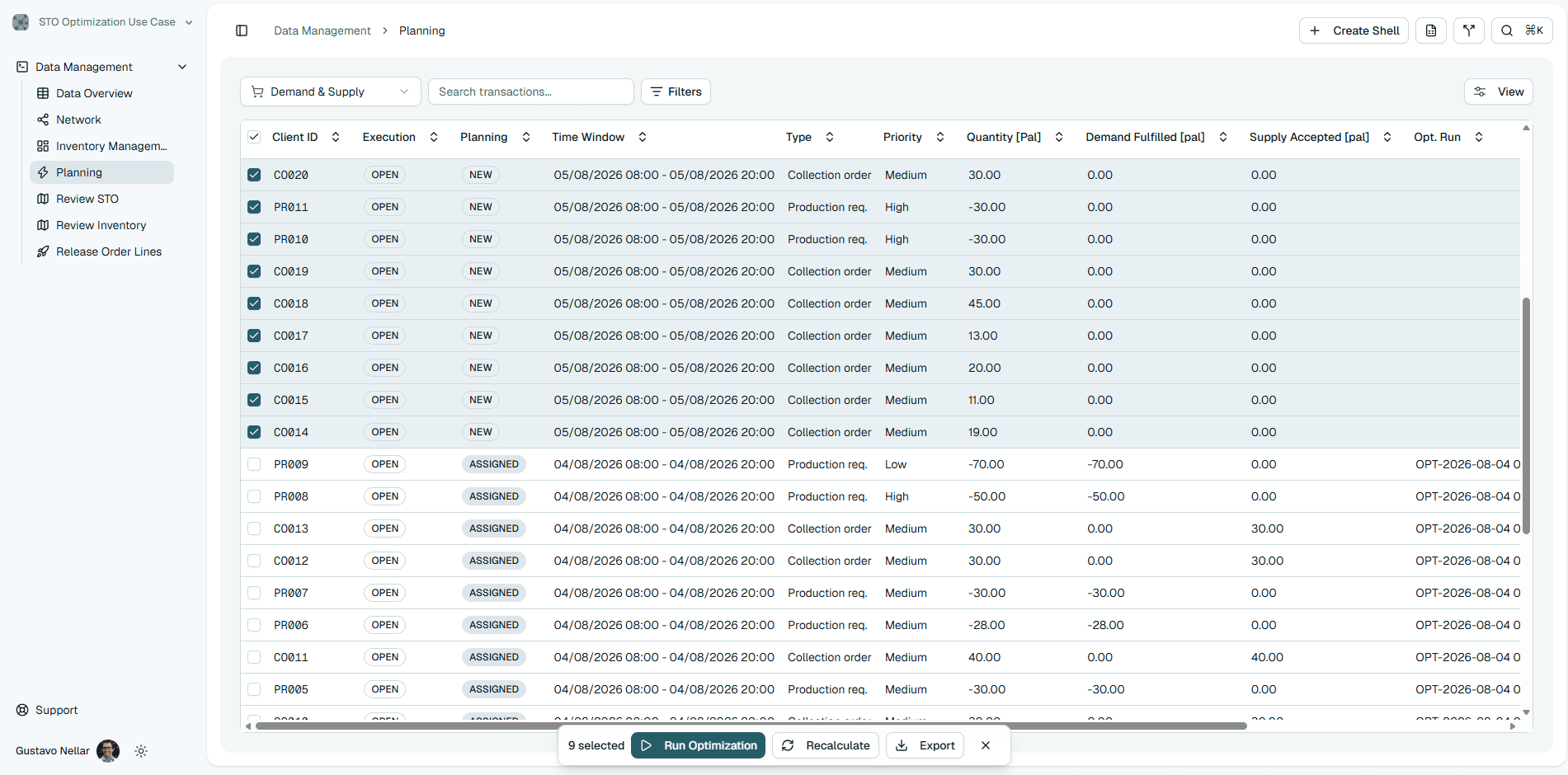1568x775 pixels.
Task: Click Data Management breadcrumb link
Action: [x=323, y=31]
